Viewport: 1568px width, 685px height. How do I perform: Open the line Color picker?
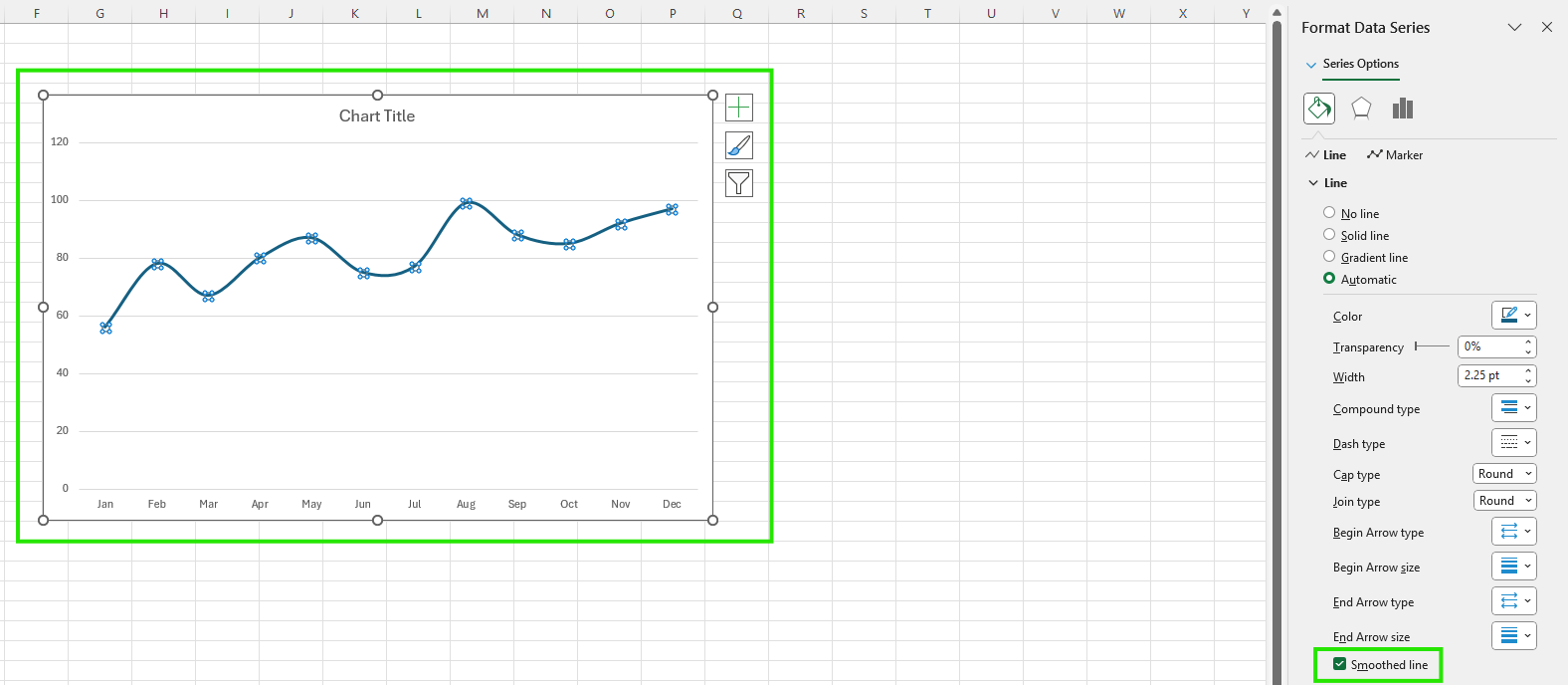(1514, 315)
